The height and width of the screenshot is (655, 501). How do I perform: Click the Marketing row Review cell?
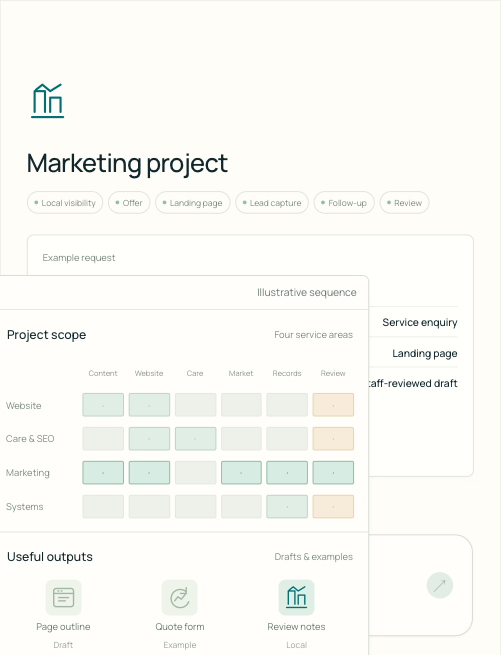(333, 472)
